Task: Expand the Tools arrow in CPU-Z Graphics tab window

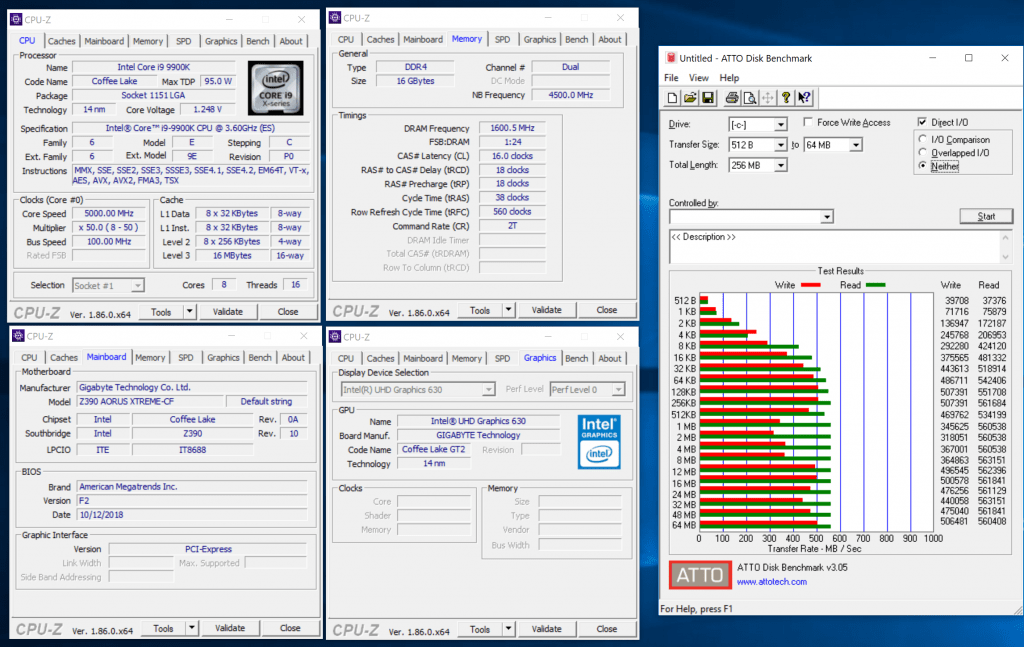Action: click(508, 629)
